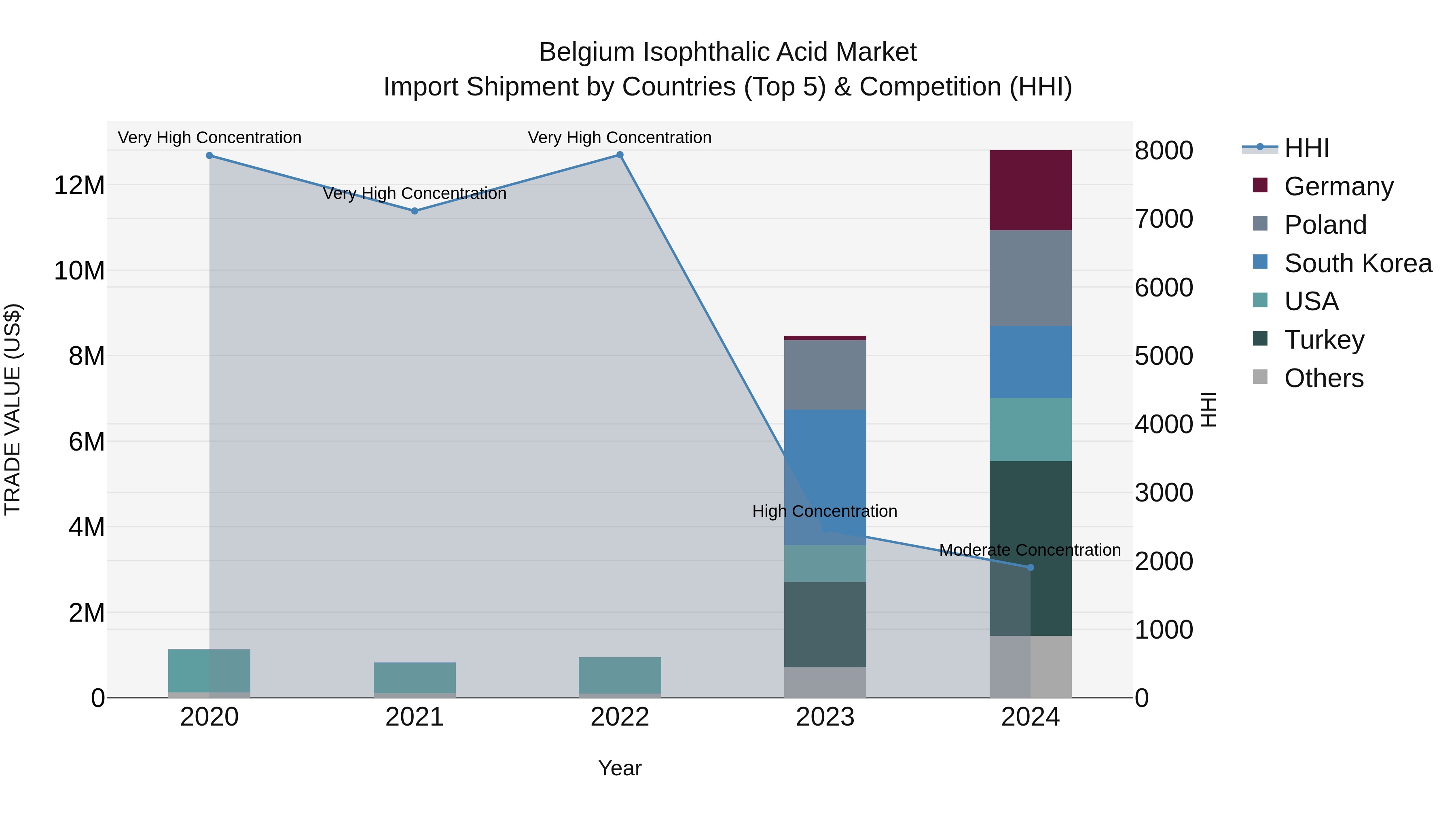Click the '6M' left axis tick label
Image resolution: width=1456 pixels, height=819 pixels.
click(x=87, y=441)
